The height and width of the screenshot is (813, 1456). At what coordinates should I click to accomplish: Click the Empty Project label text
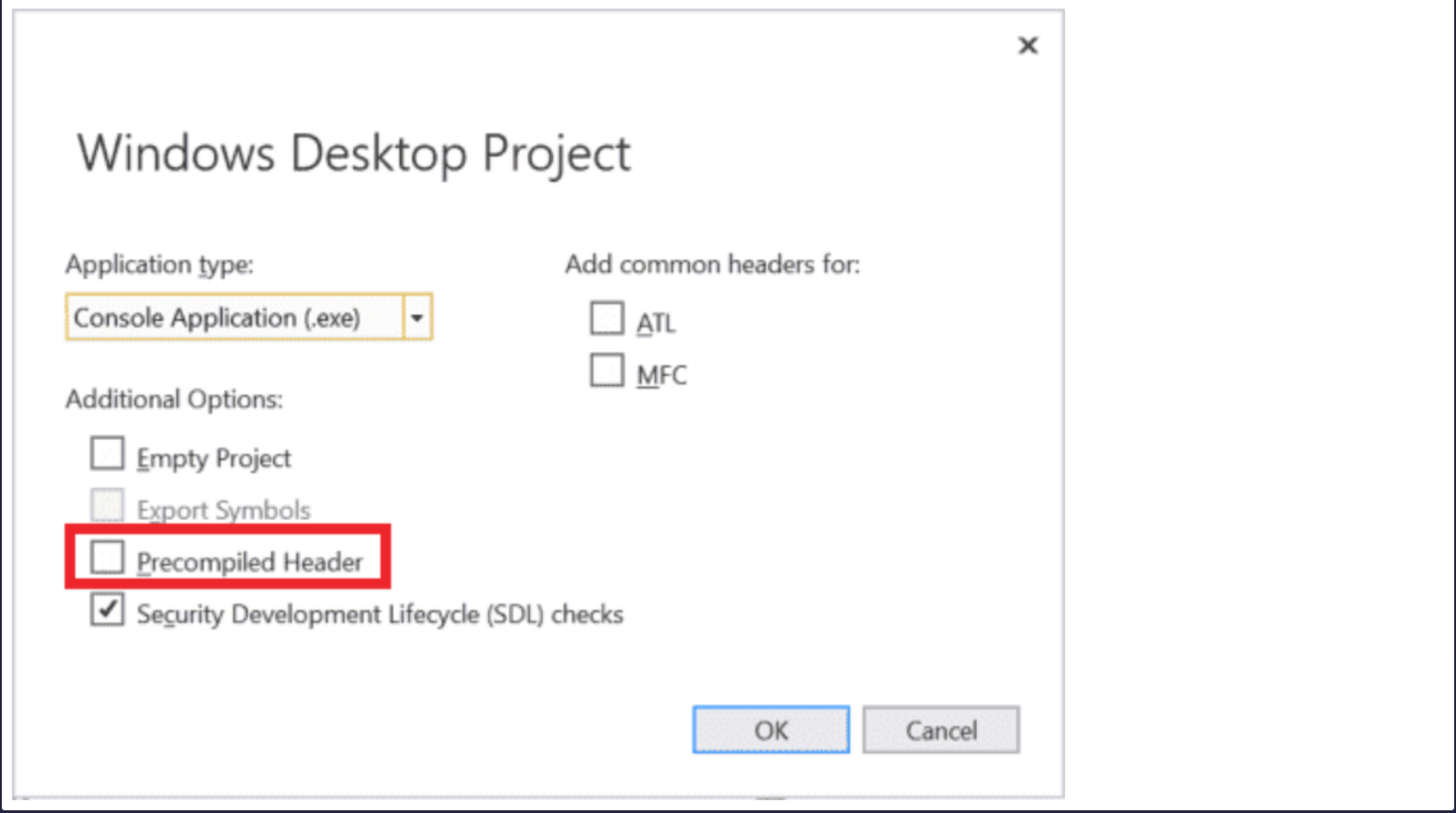point(214,458)
